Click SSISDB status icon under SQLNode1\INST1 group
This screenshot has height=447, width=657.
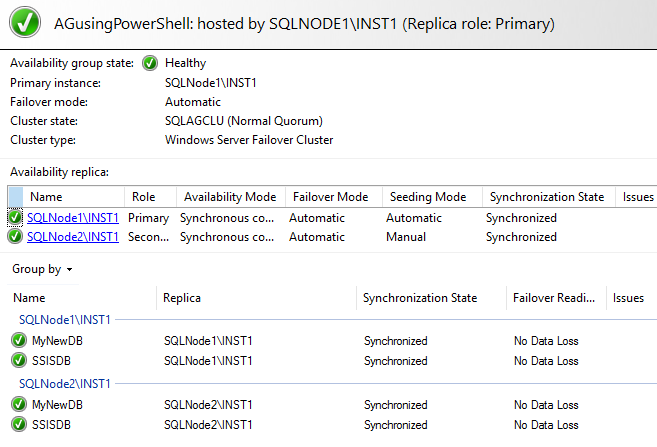click(19, 359)
